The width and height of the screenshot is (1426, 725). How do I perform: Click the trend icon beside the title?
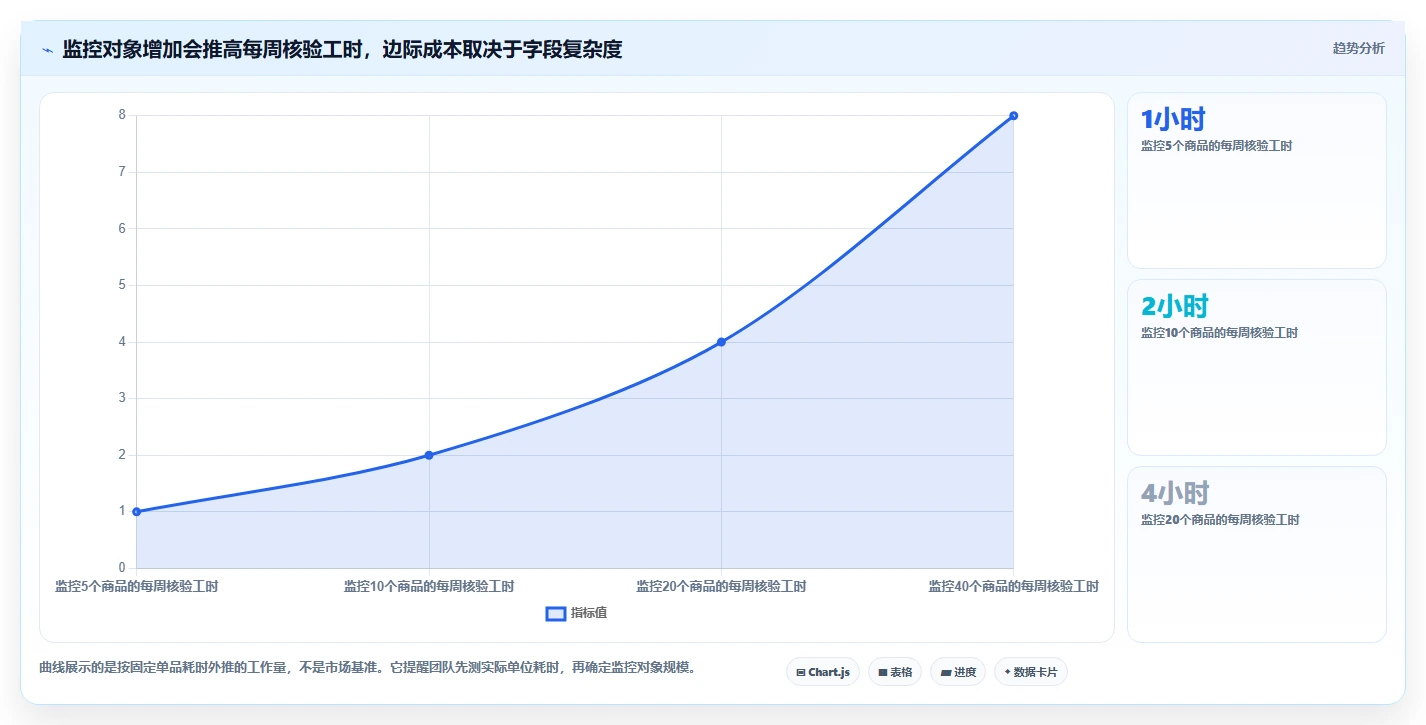tap(47, 50)
